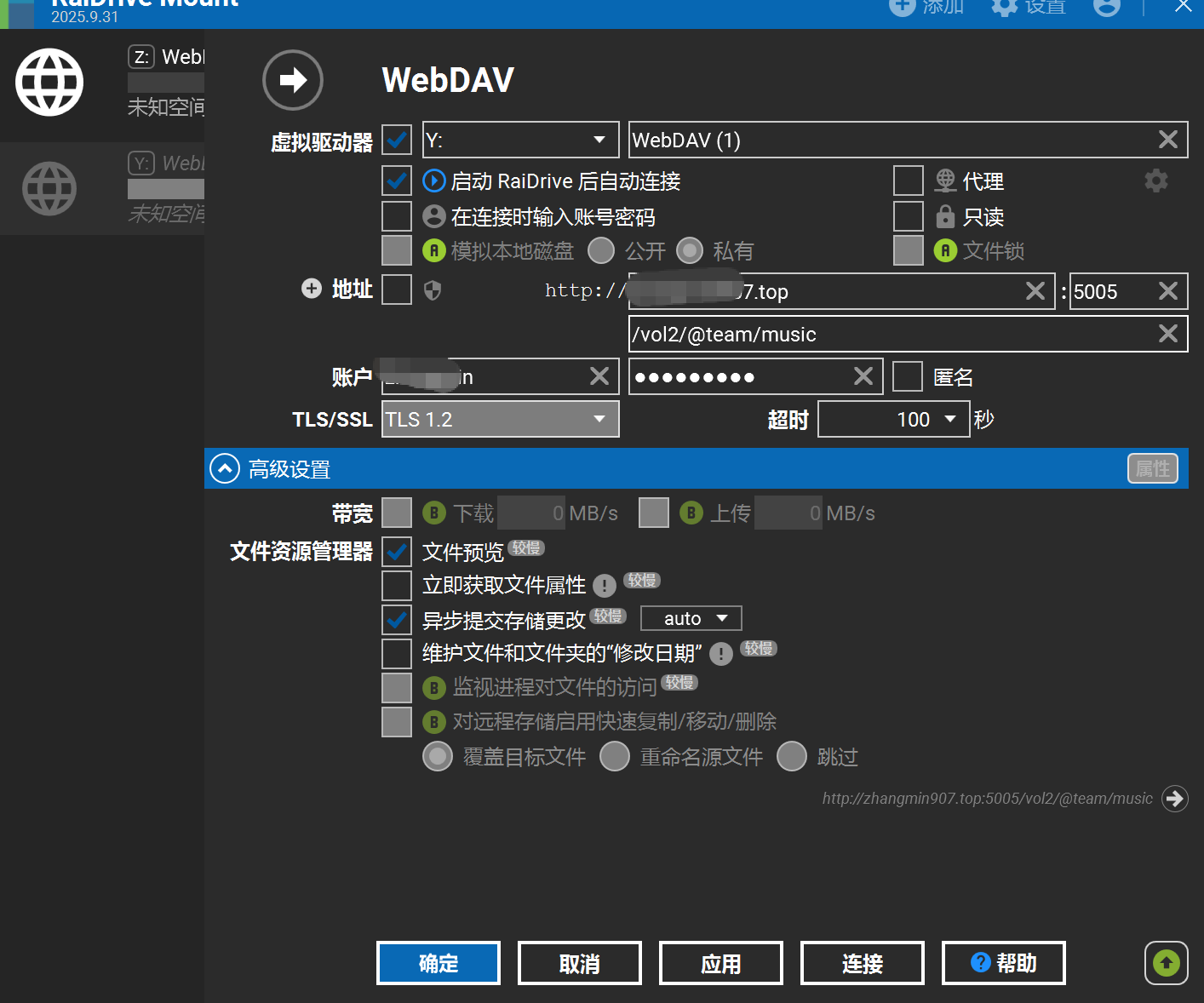Click the info icon beside 立即获取文件属性
1204x1003 pixels.
click(605, 586)
